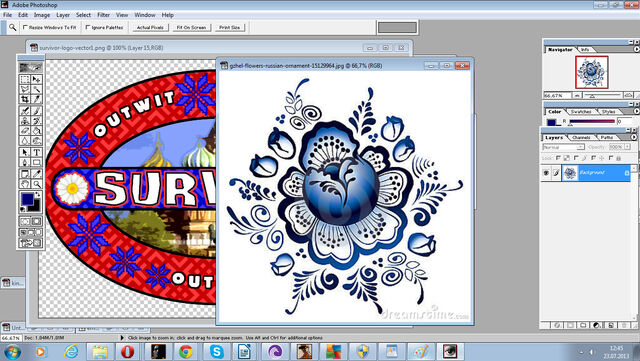Switch to Quick Mask mode
This screenshot has height=361, width=640.
click(36, 221)
